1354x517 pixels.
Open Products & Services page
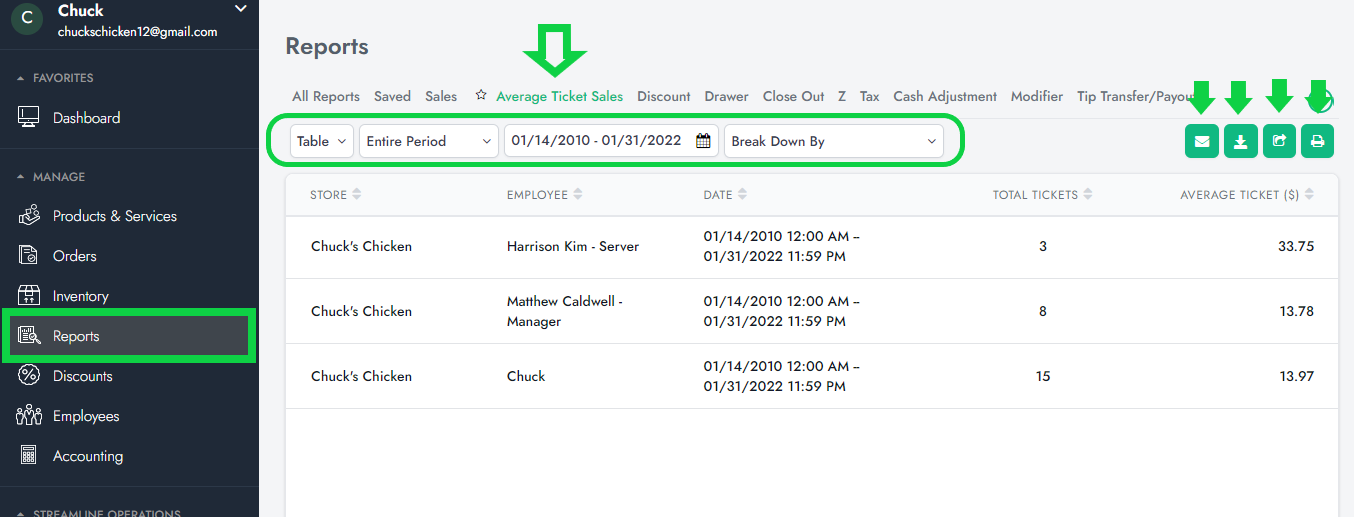114,216
